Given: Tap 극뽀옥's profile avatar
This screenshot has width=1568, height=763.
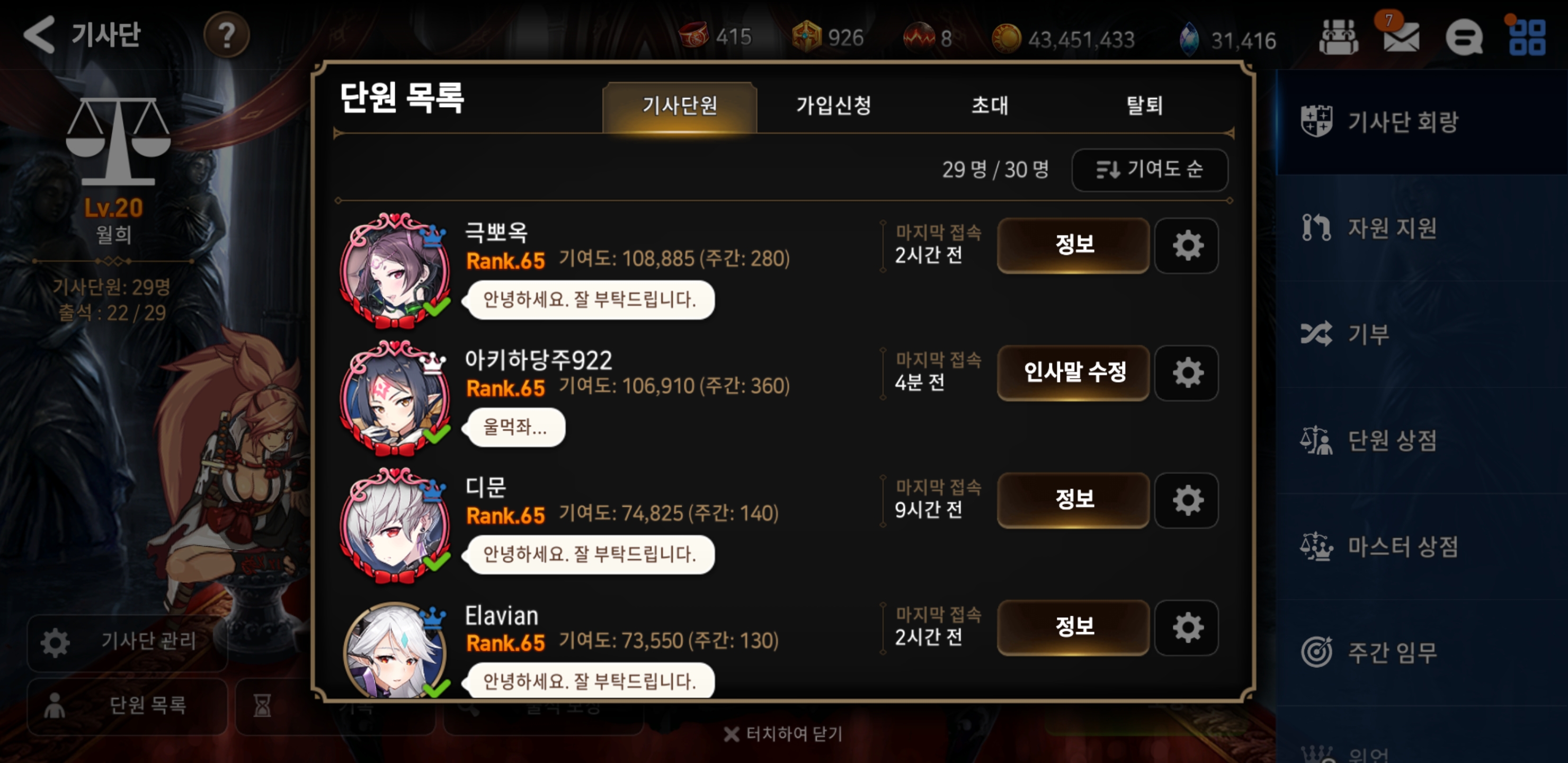Looking at the screenshot, I should tap(396, 270).
